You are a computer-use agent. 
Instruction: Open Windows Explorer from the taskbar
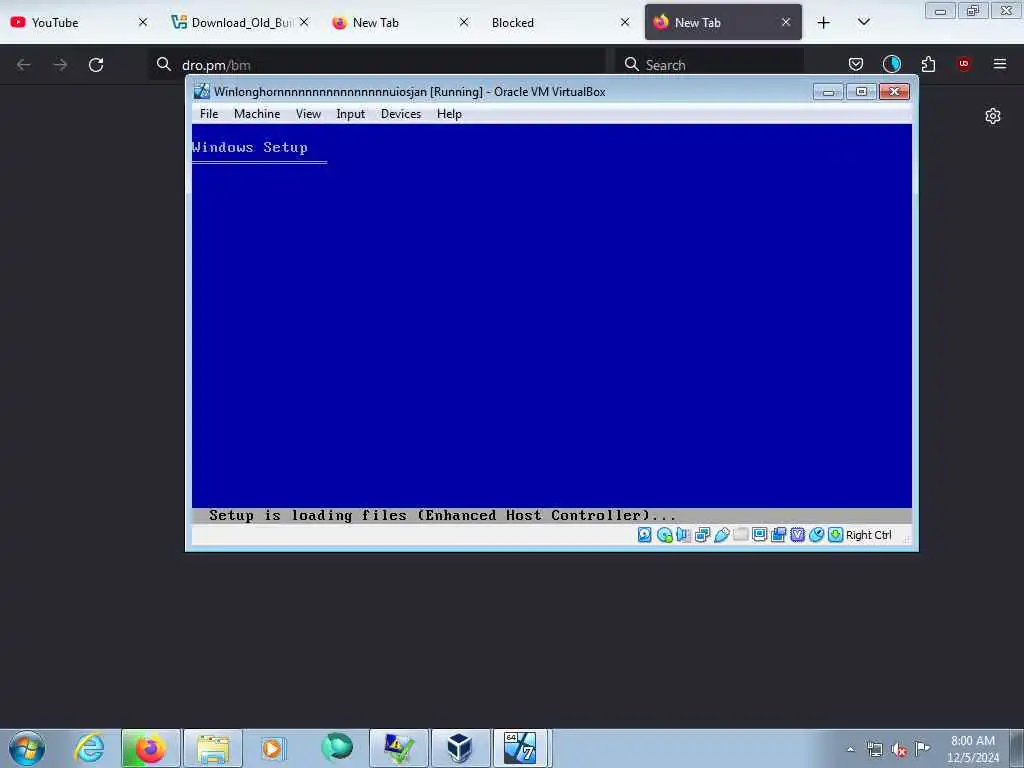pos(213,748)
